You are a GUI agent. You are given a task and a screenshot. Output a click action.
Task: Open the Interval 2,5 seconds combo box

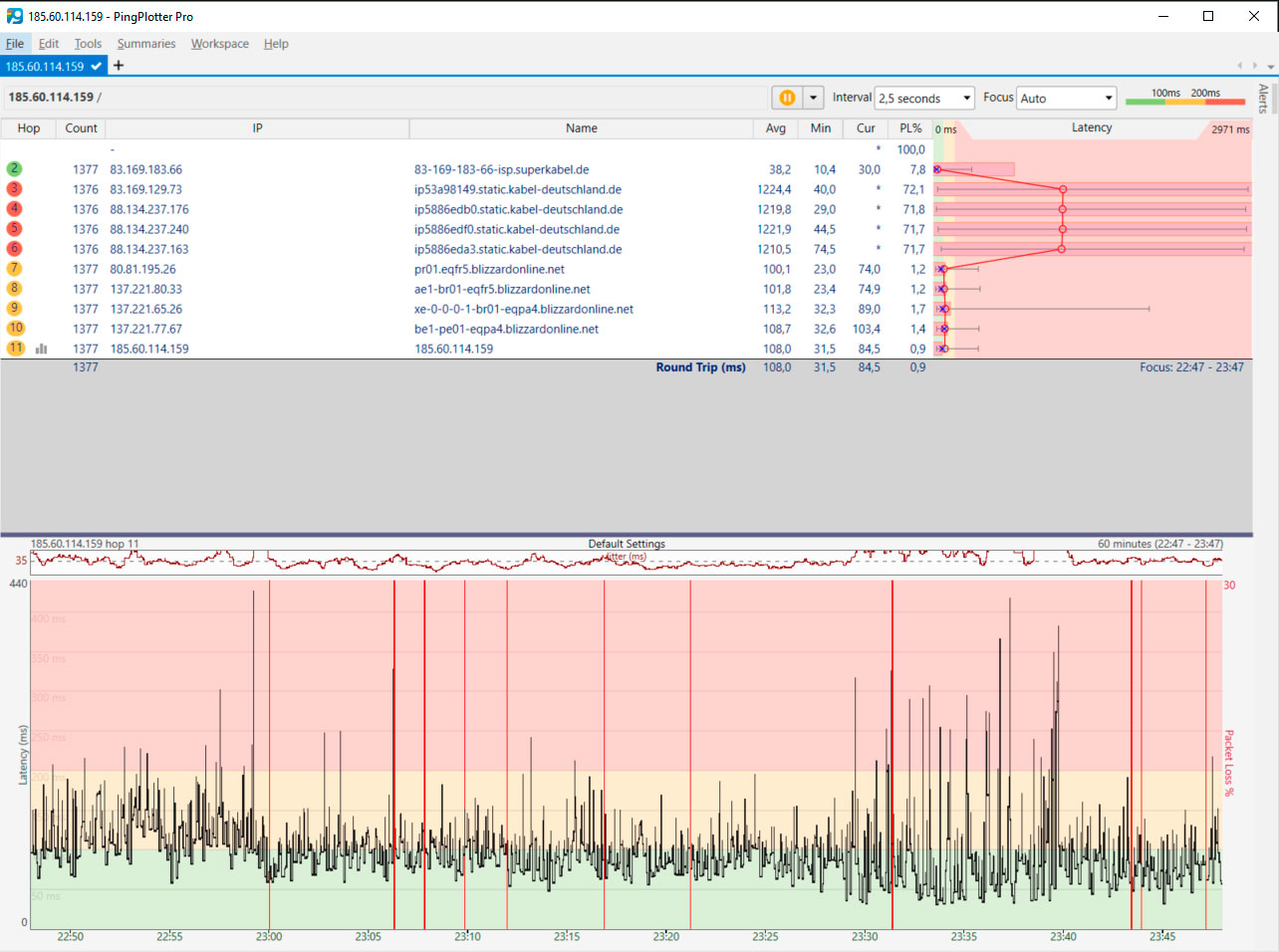[x=924, y=98]
